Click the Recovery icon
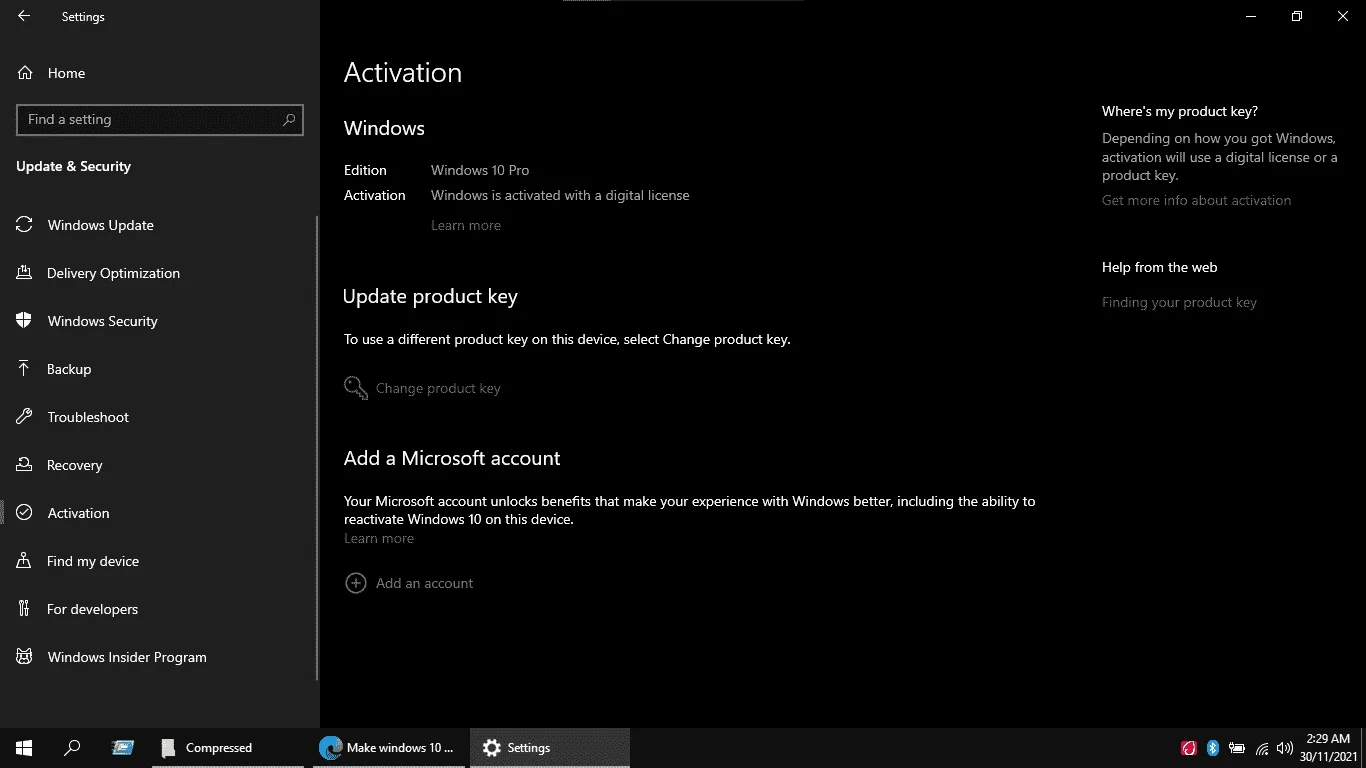The width and height of the screenshot is (1366, 768). click(24, 465)
